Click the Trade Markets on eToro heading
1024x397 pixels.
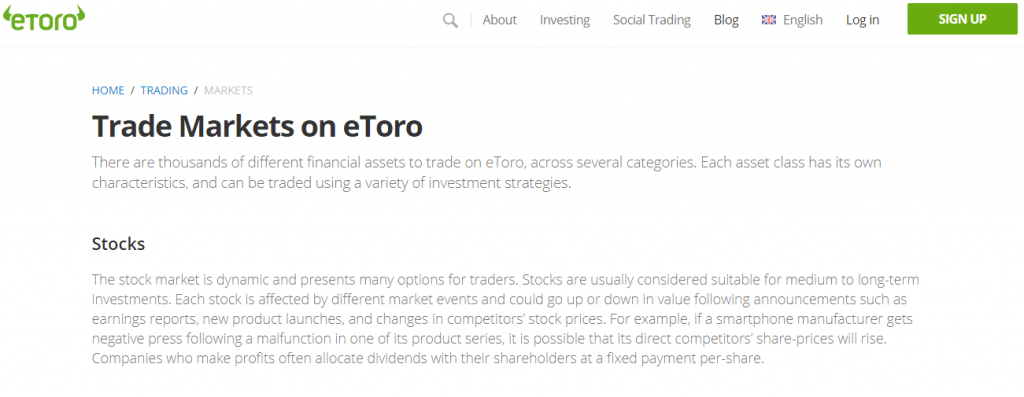[x=257, y=127]
